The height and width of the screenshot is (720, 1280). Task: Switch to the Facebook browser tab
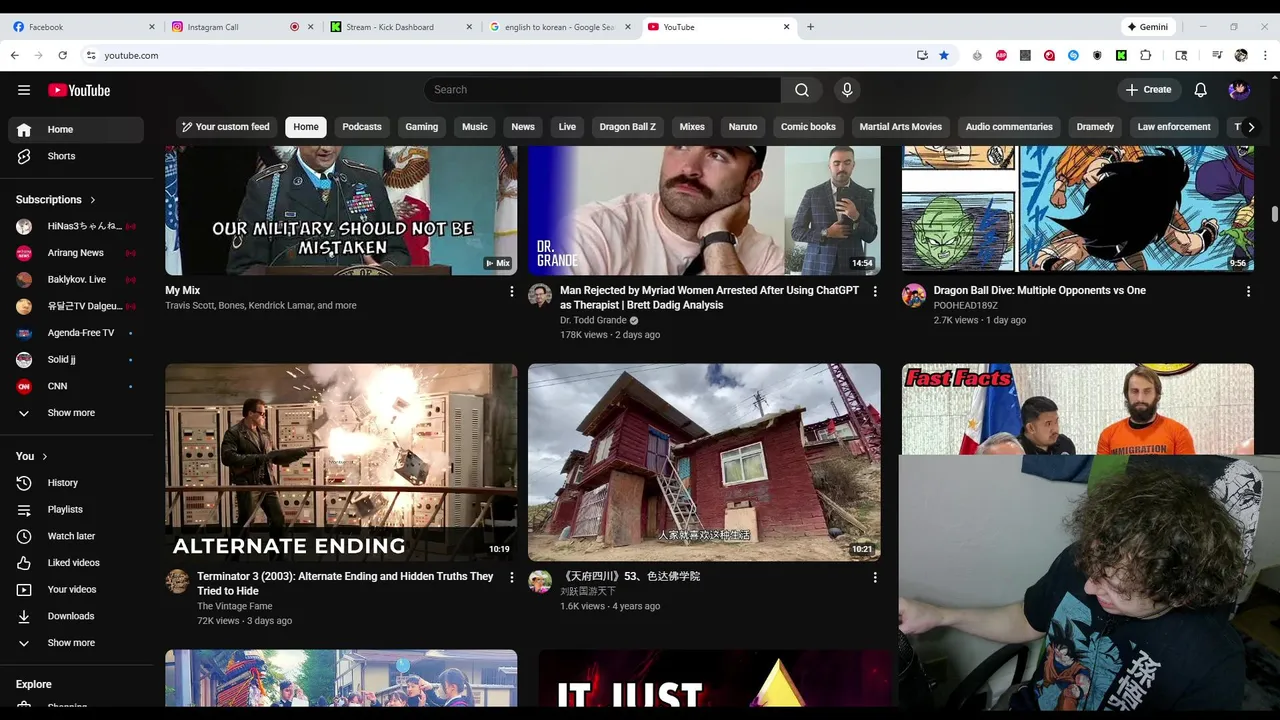tap(84, 27)
